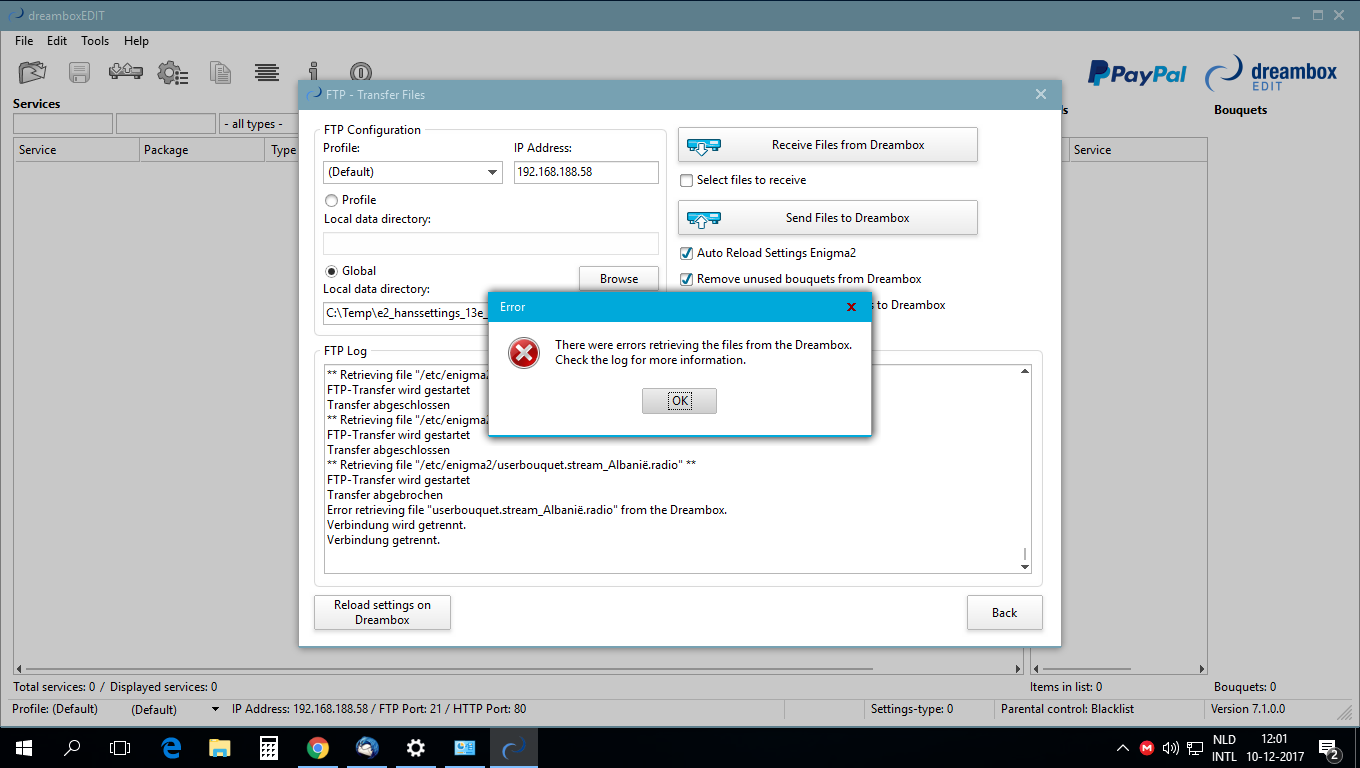This screenshot has height=768, width=1360.
Task: Uncheck Auto Reload Settings Enigma2
Action: (x=686, y=254)
